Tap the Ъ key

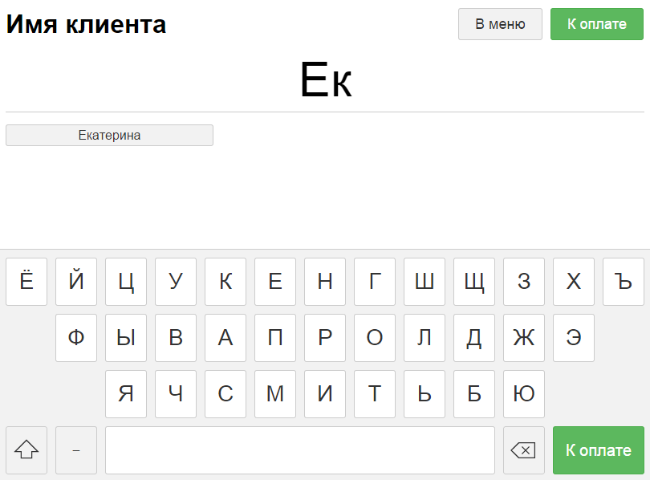(623, 281)
